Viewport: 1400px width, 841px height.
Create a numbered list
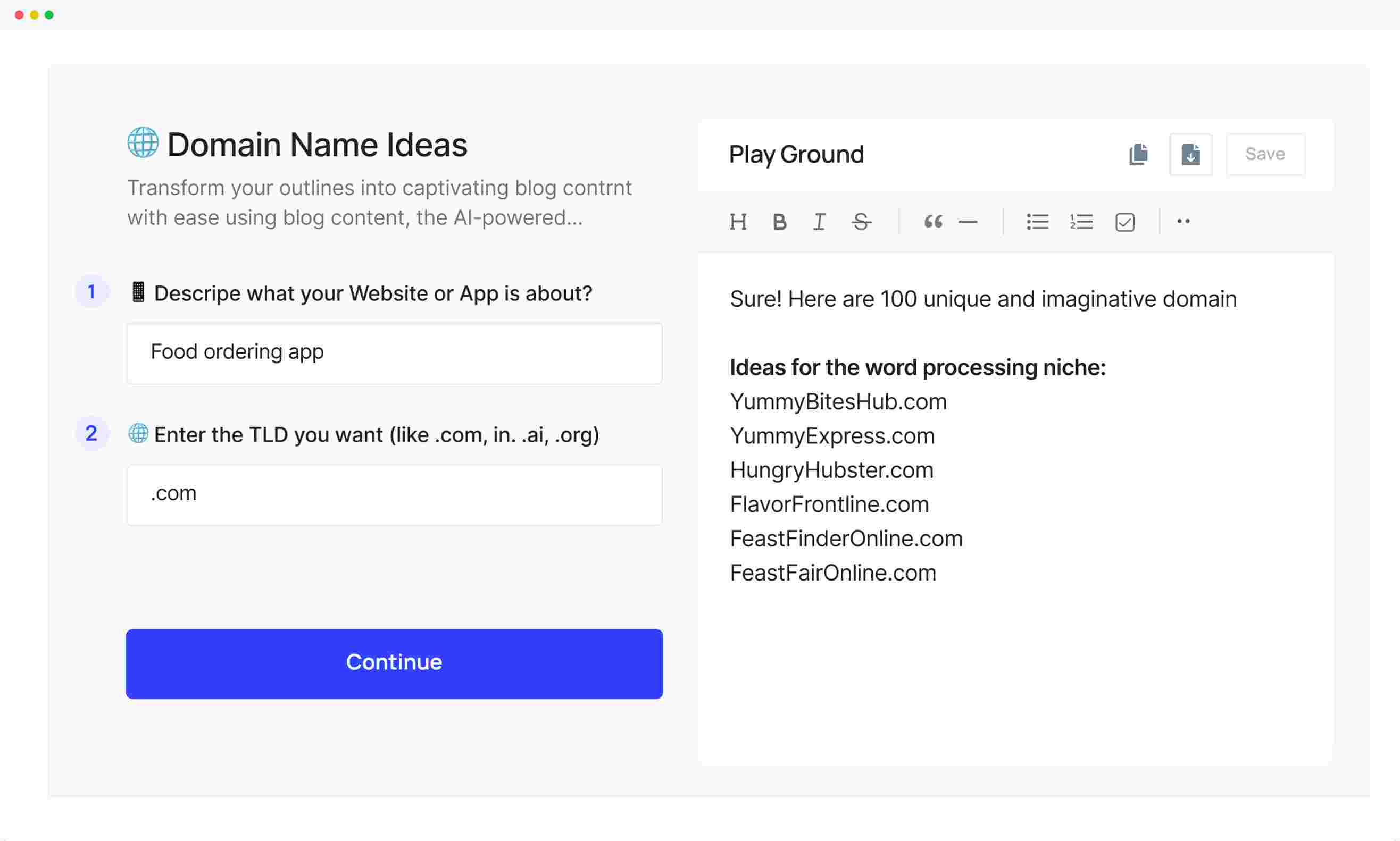(1081, 222)
